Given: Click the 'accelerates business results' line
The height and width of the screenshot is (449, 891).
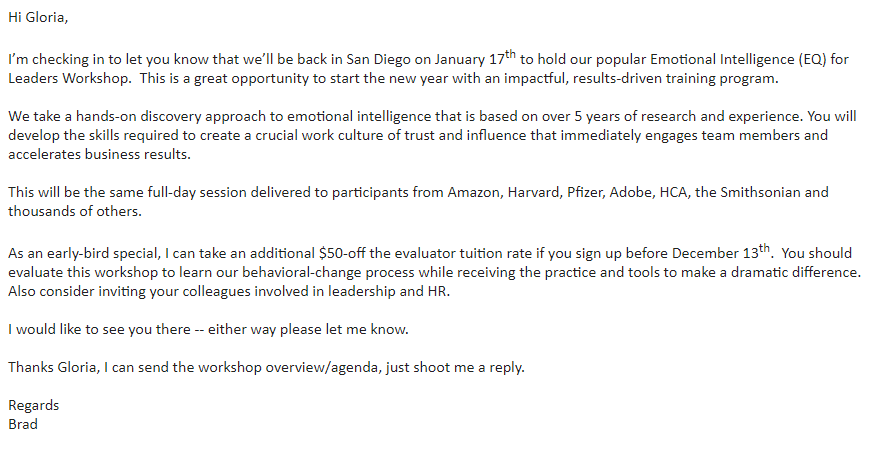Looking at the screenshot, I should pyautogui.click(x=98, y=155).
